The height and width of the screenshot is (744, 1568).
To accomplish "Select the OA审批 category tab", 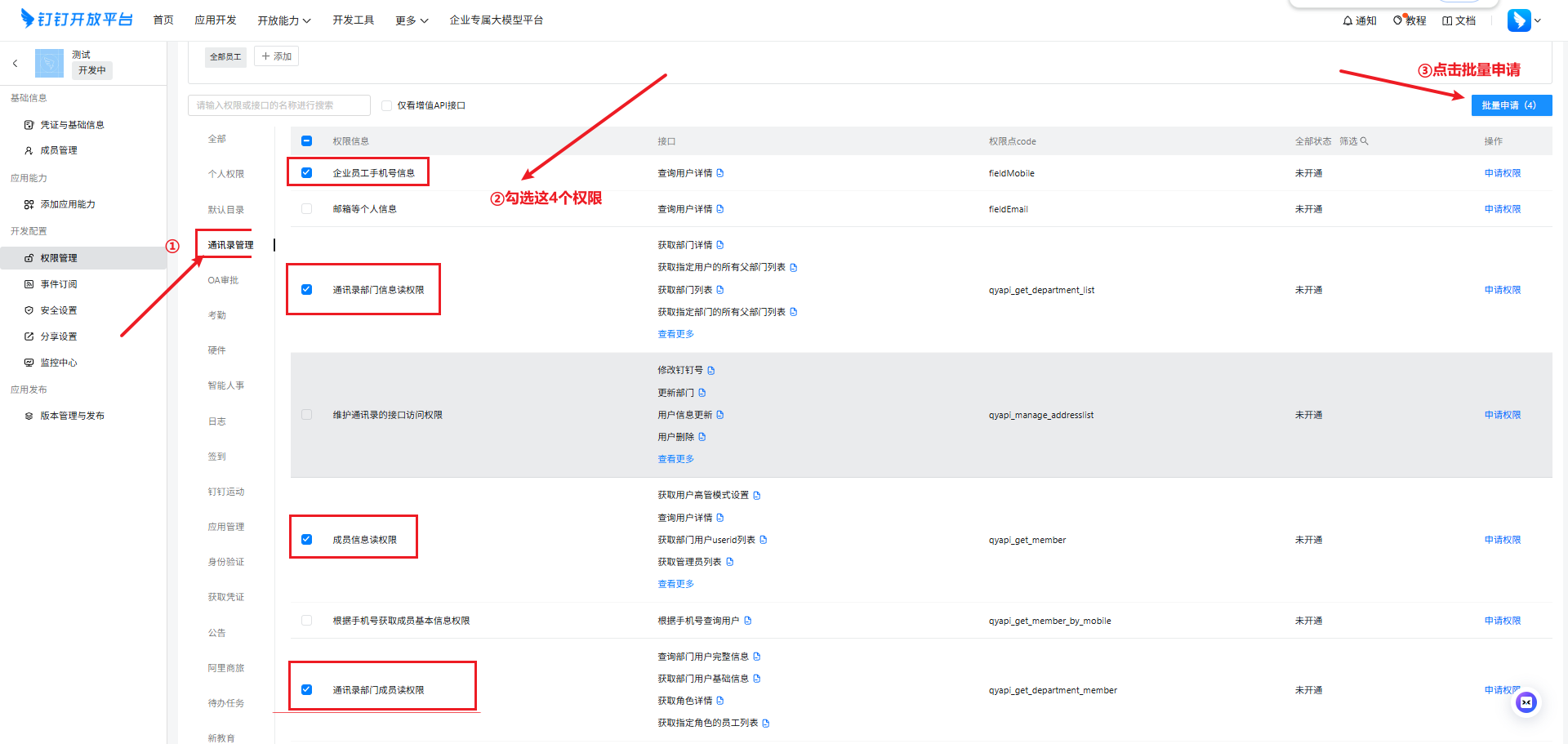I will coord(223,280).
